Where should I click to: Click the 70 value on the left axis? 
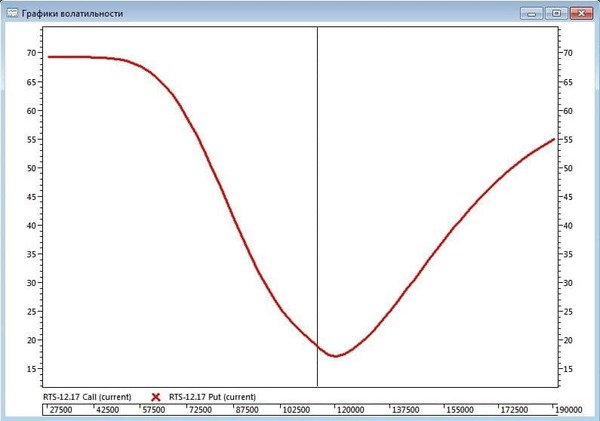(x=31, y=53)
